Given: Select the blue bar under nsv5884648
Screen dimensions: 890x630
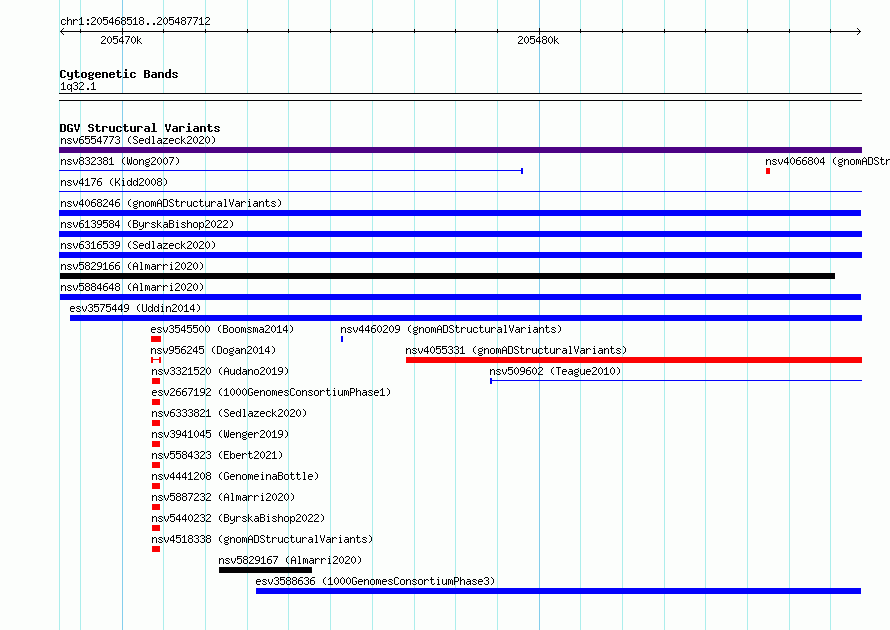Looking at the screenshot, I should [460, 297].
